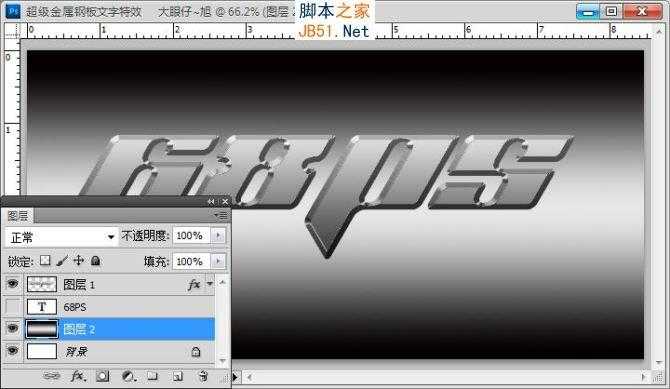Image resolution: width=670 pixels, height=389 pixels.
Task: Delete layer with the trash icon
Action: (x=203, y=376)
